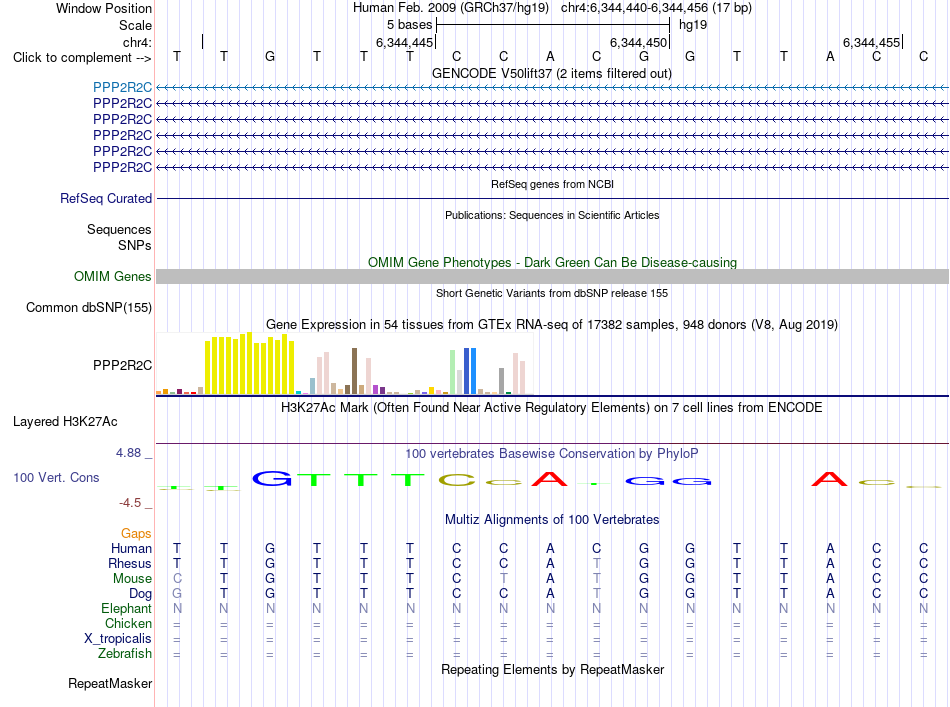Screen dimensions: 950x707
Task: Open the 'RefSeq genes from NCBI' track title
Action: tap(552, 184)
